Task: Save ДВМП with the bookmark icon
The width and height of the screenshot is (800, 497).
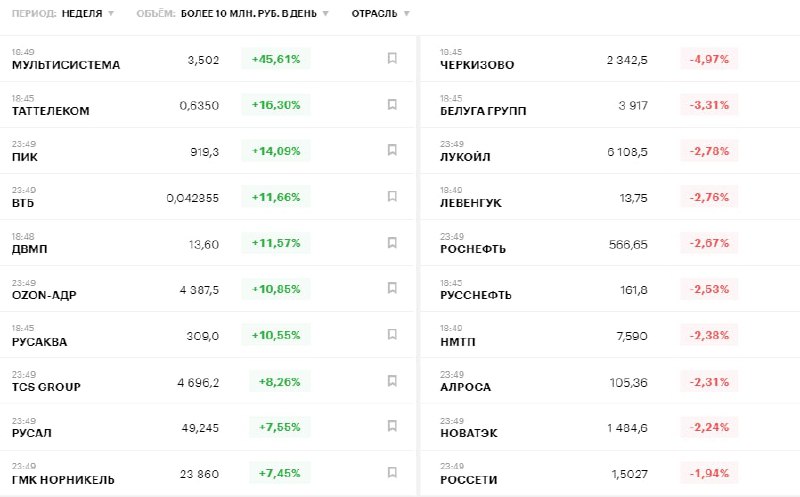Action: (x=392, y=242)
